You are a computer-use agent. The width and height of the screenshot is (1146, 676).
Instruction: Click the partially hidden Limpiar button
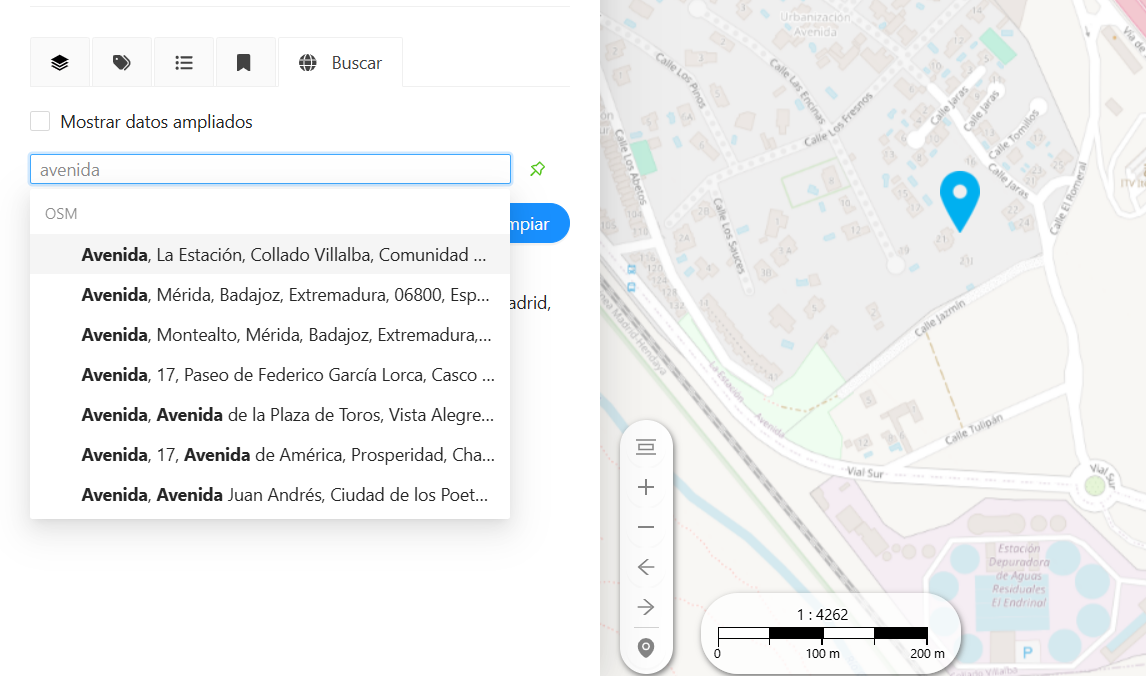coord(539,224)
